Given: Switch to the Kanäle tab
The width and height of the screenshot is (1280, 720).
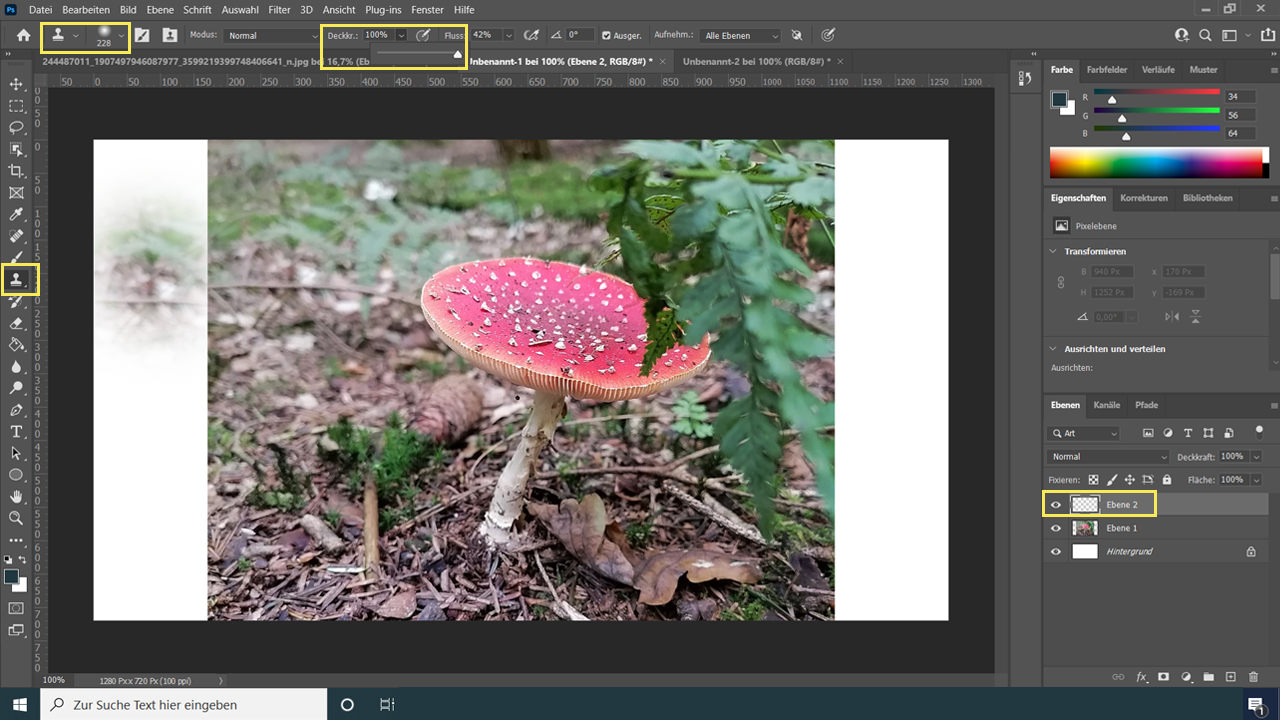Looking at the screenshot, I should click(x=1107, y=405).
